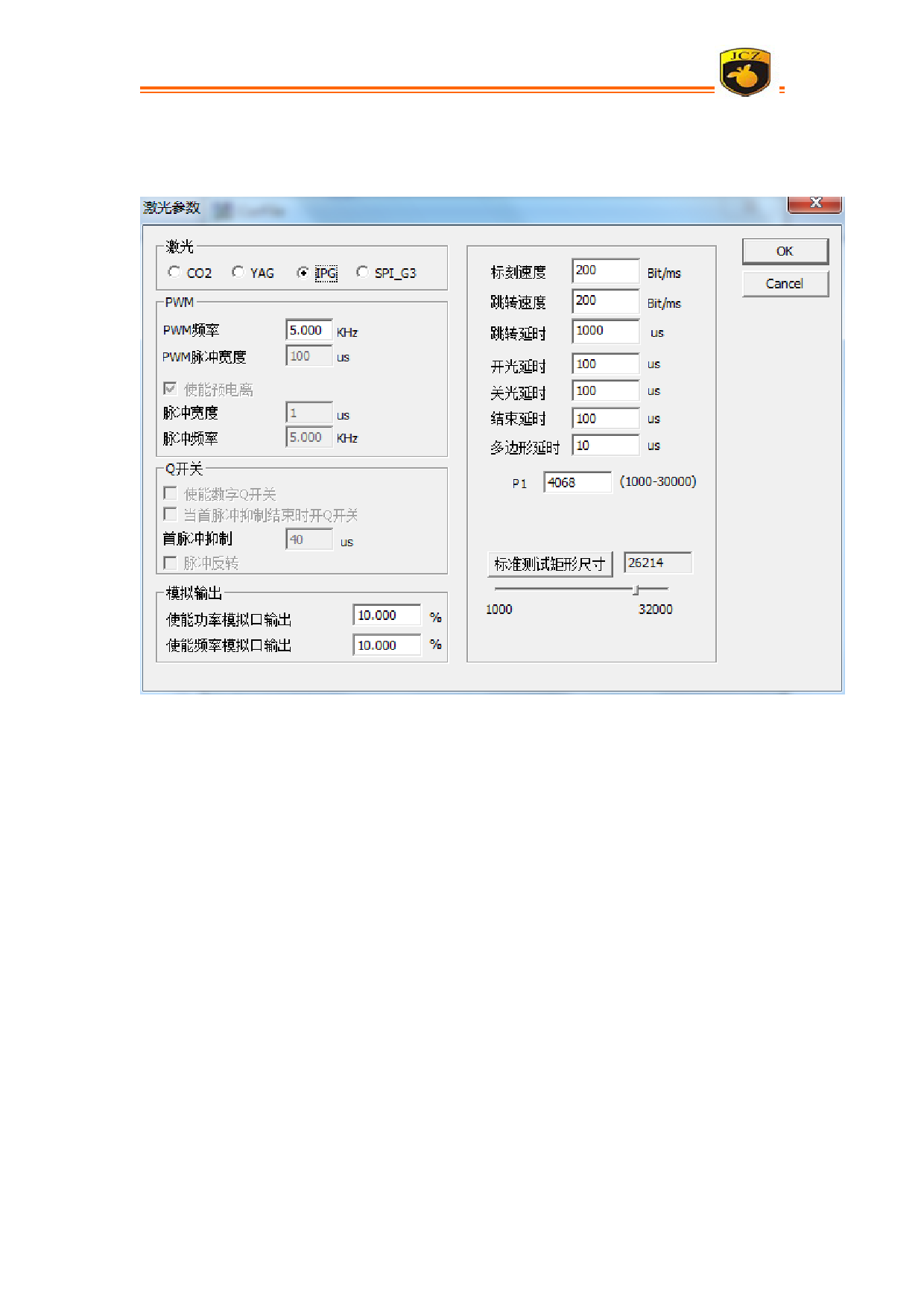Click the 标刻速度 input field

tap(605, 270)
